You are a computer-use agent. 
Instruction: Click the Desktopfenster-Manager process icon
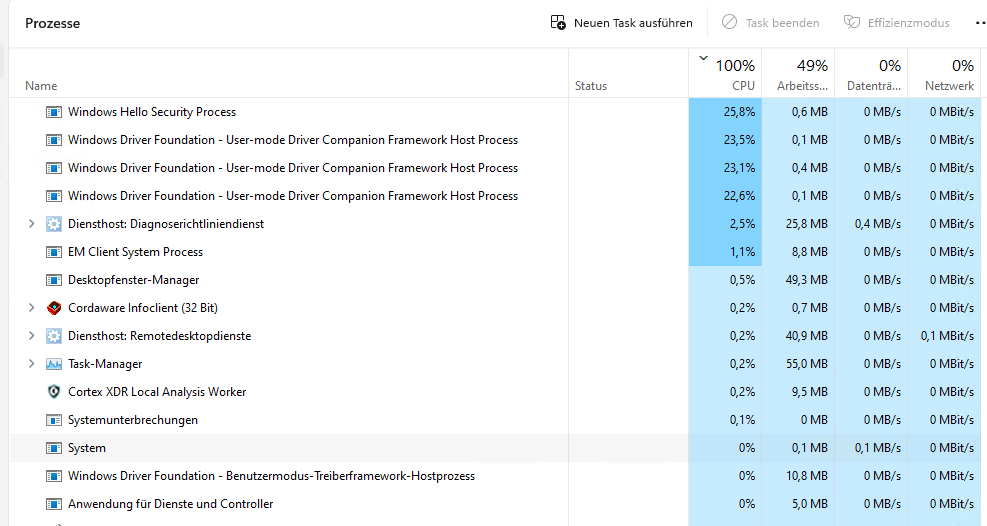[x=54, y=280]
